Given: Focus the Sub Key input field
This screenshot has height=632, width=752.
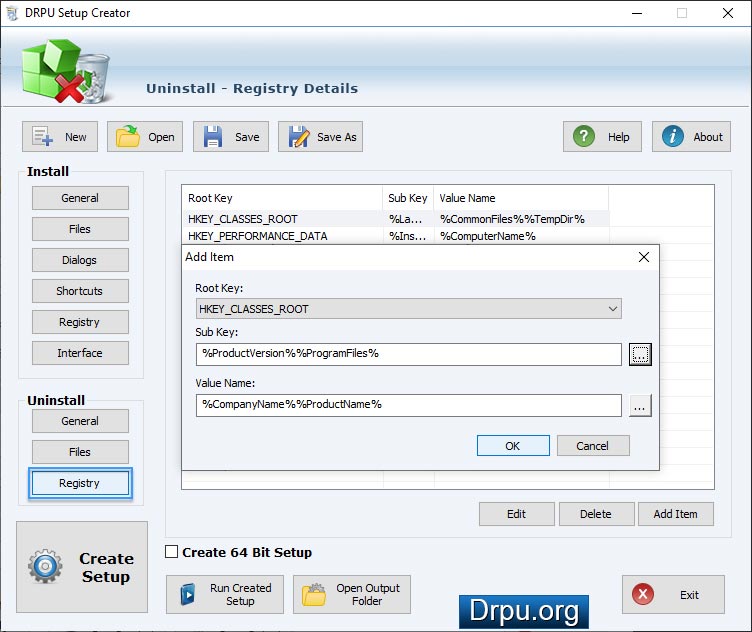Looking at the screenshot, I should click(x=409, y=354).
